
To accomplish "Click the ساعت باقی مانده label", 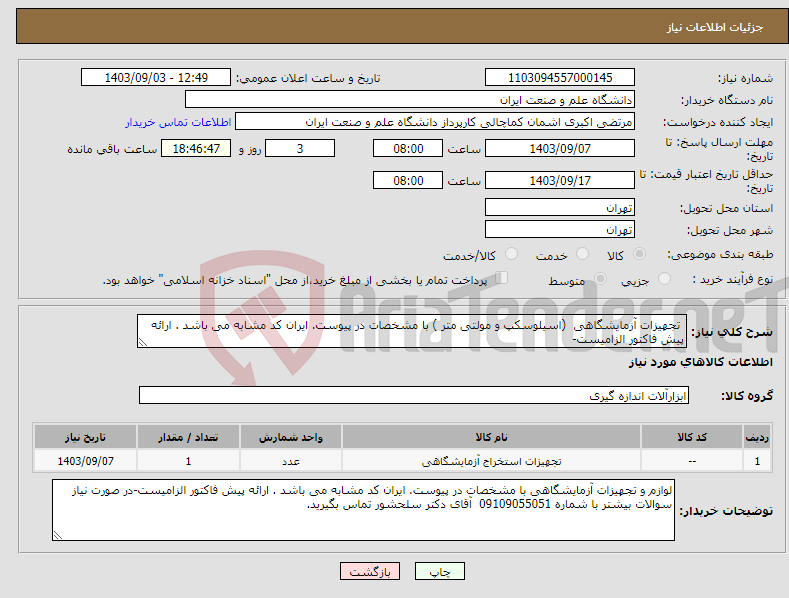I will coord(112,150).
